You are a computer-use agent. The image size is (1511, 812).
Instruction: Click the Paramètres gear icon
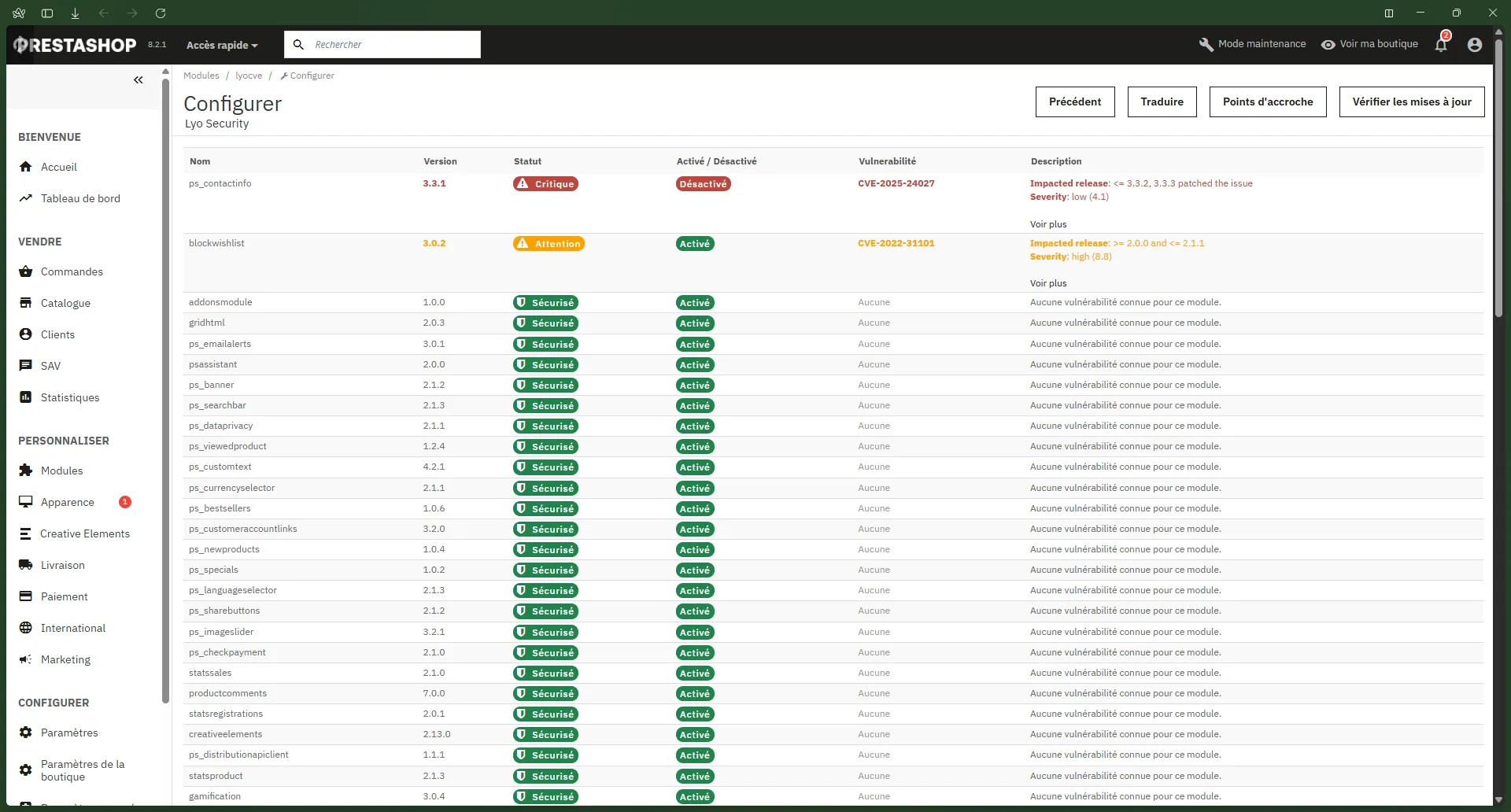tap(26, 733)
